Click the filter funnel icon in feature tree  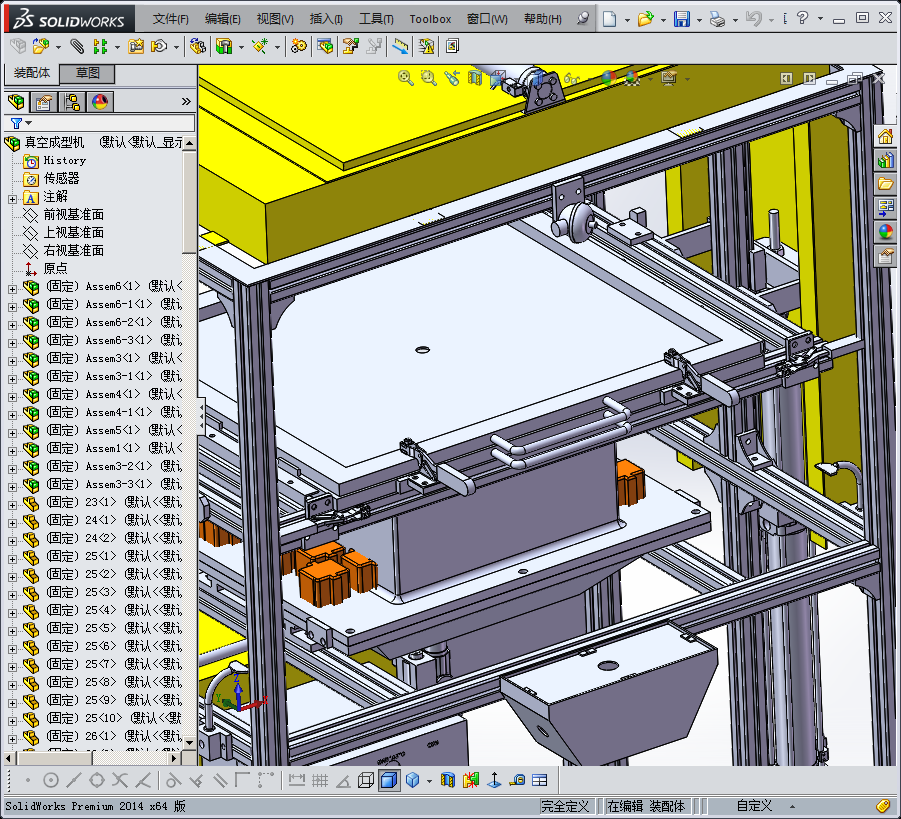[x=16, y=123]
